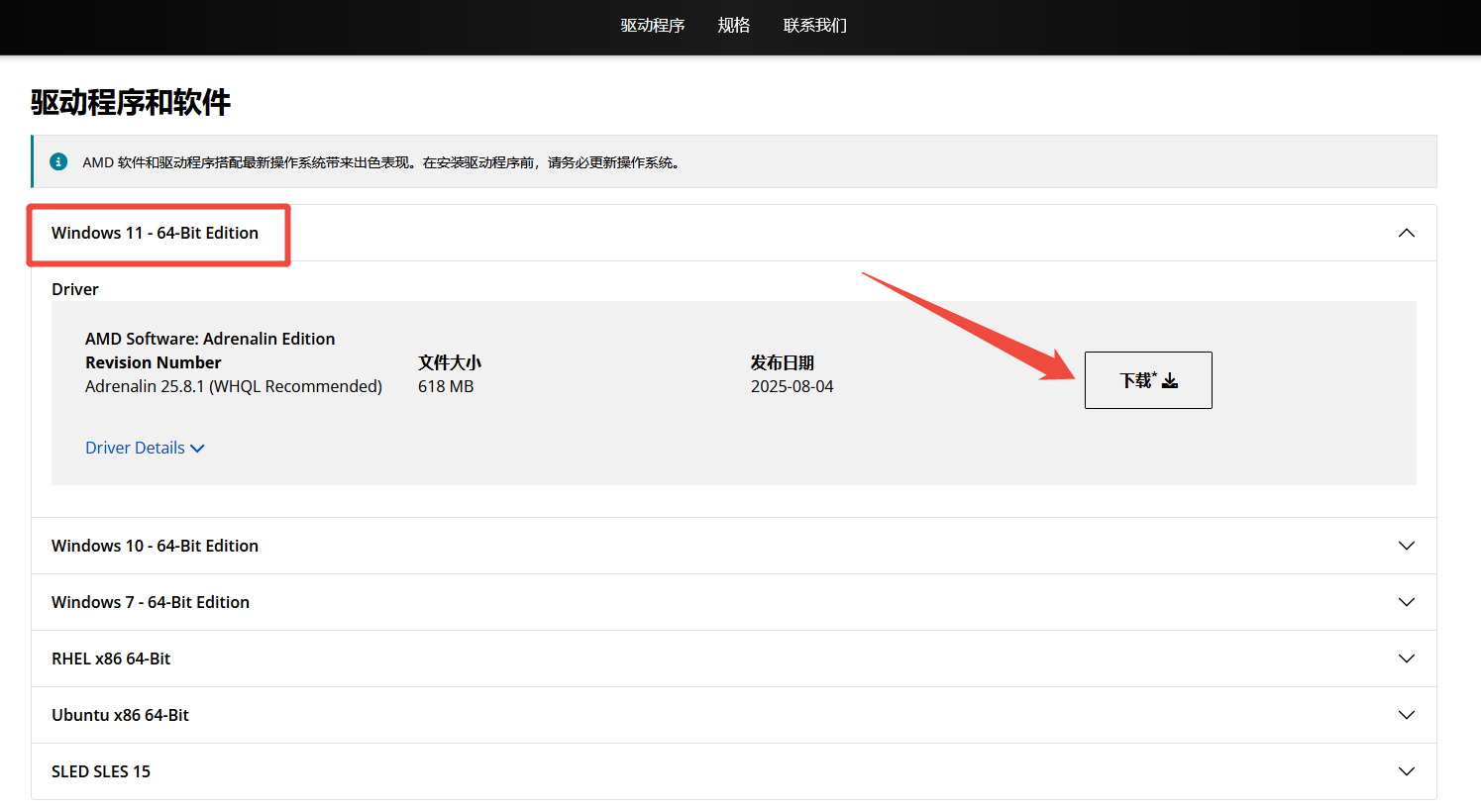Click the up chevron on the Windows 11 row

pos(1407,233)
